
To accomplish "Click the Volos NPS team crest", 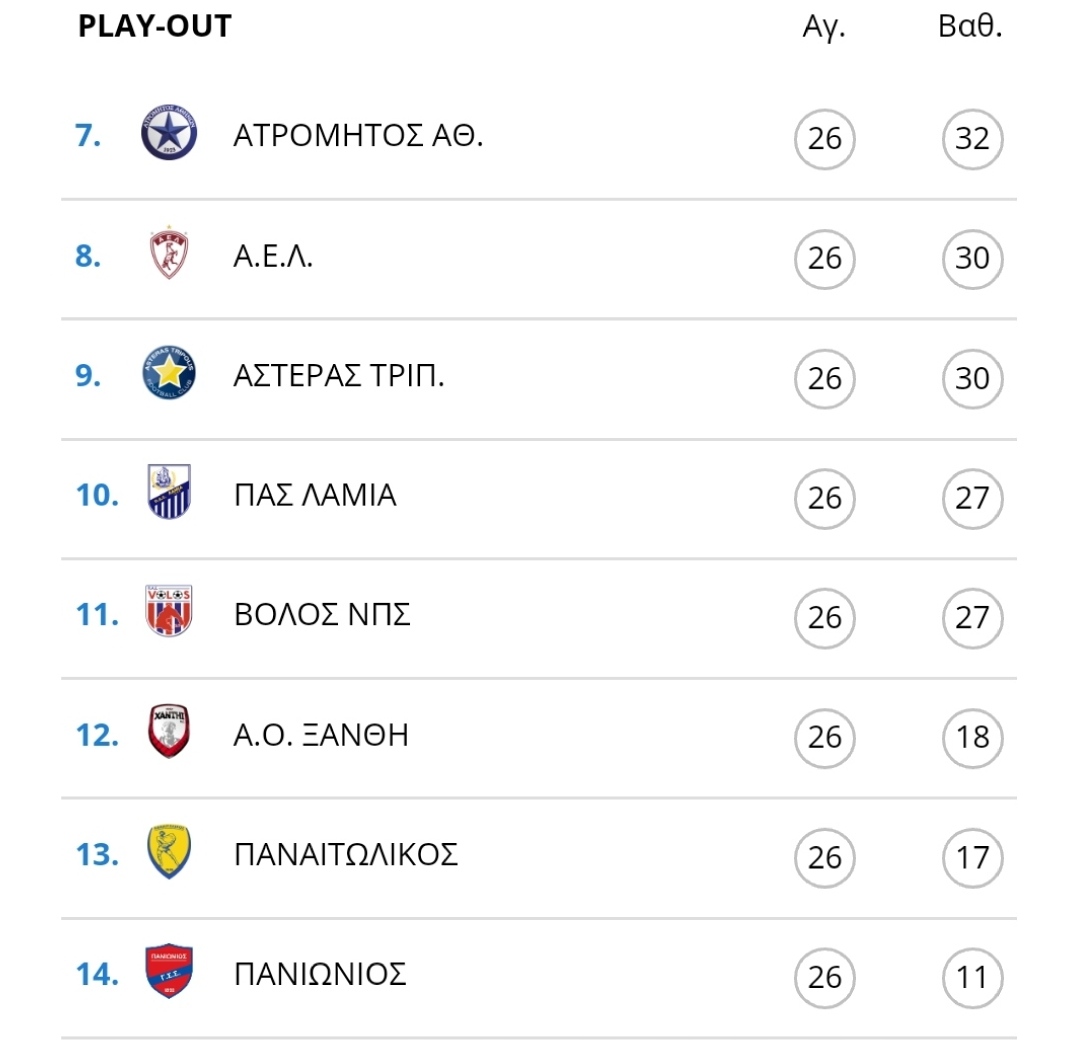I will (x=169, y=611).
